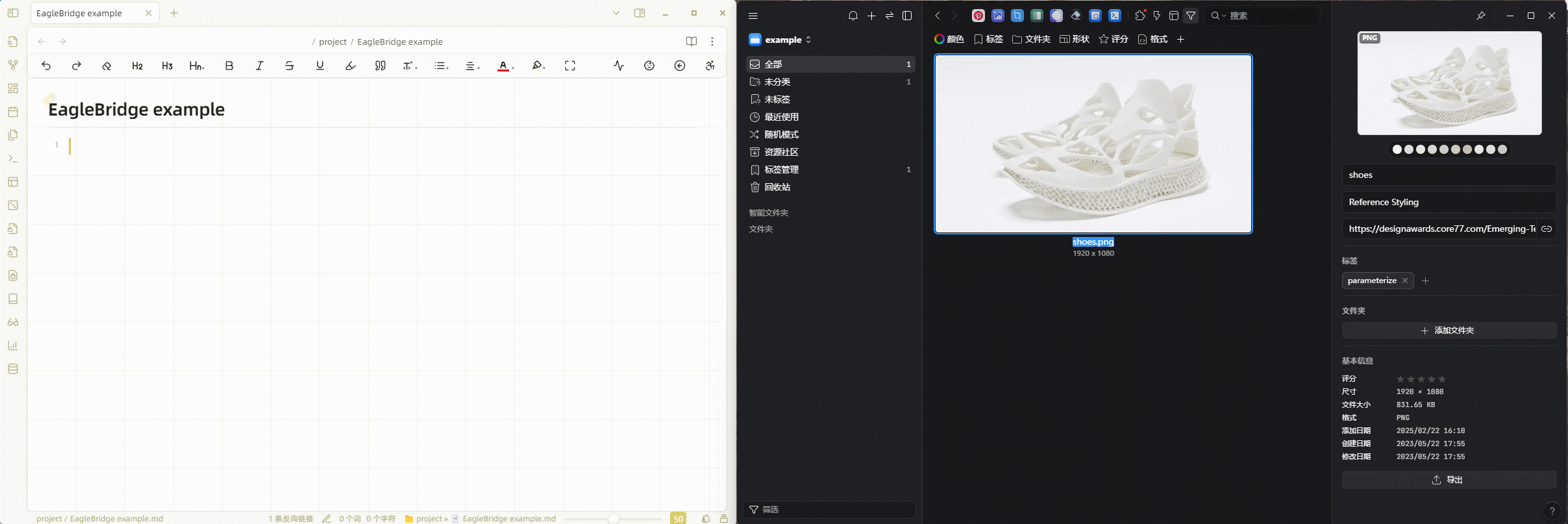Open the list style dropdown

point(442,66)
